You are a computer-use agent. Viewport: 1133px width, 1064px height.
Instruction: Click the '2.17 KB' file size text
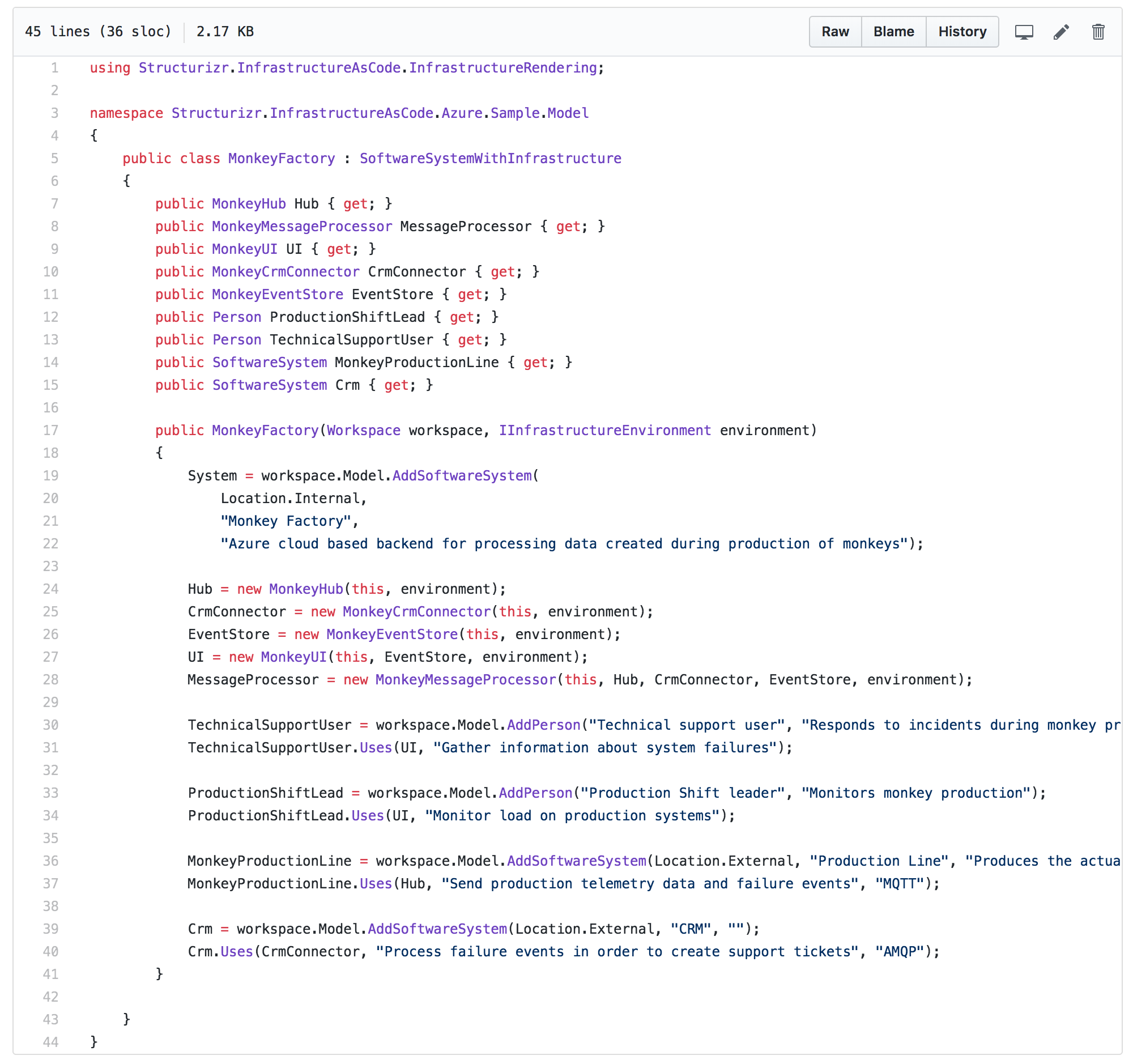pos(225,32)
